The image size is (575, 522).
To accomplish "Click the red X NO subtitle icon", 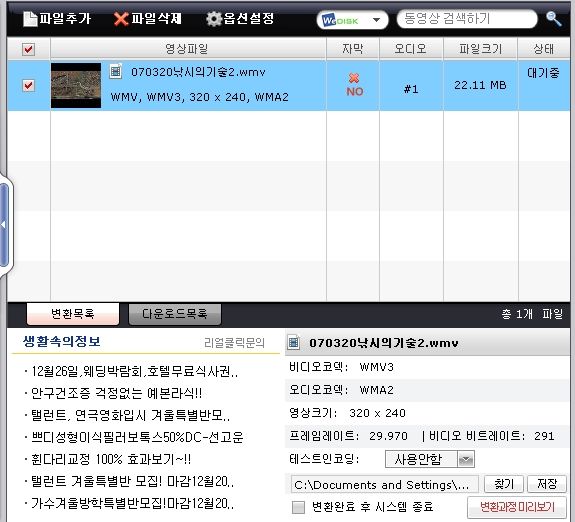I will coord(355,85).
